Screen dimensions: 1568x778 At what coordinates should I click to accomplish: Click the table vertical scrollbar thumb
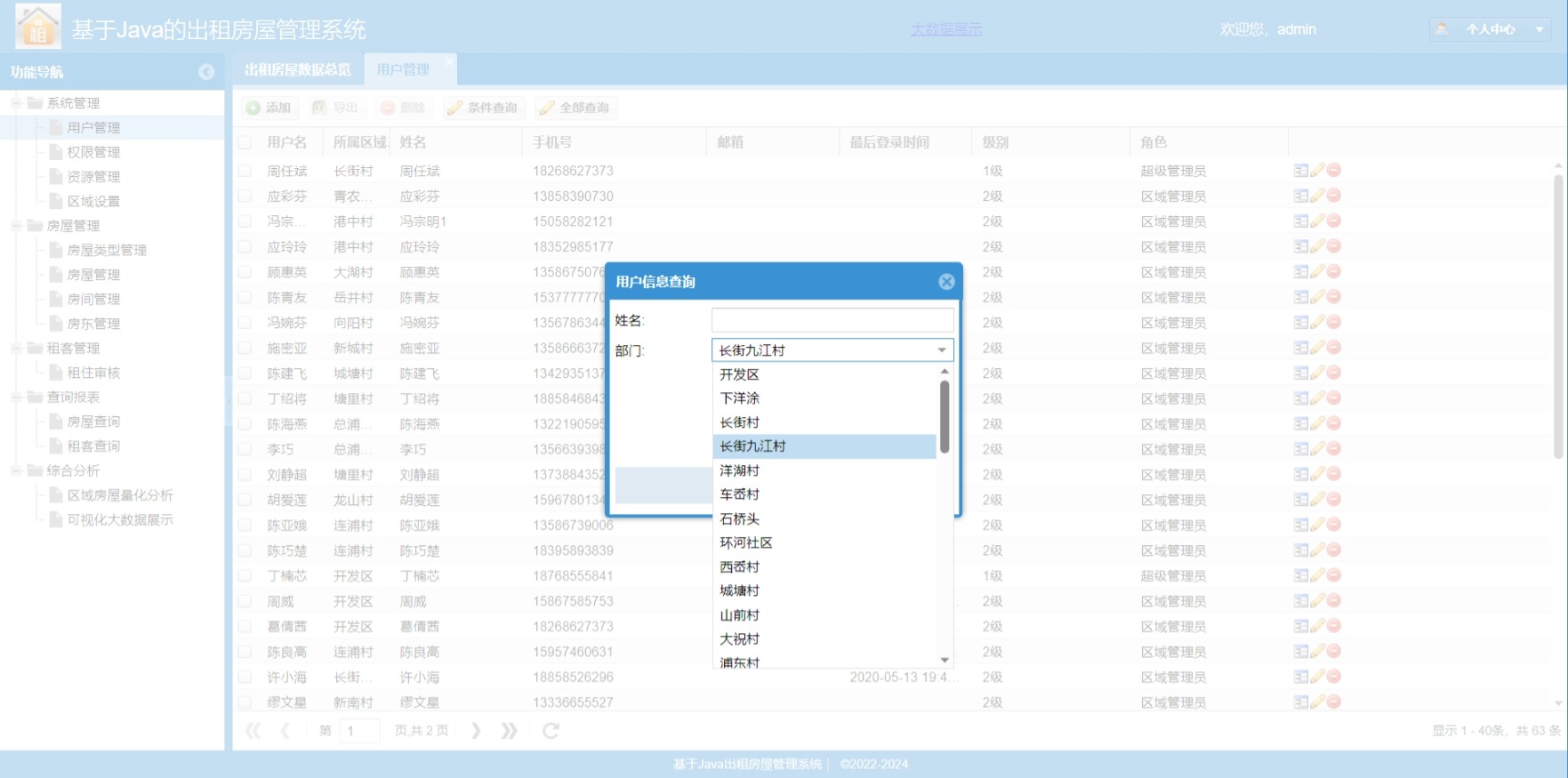pos(1558,316)
